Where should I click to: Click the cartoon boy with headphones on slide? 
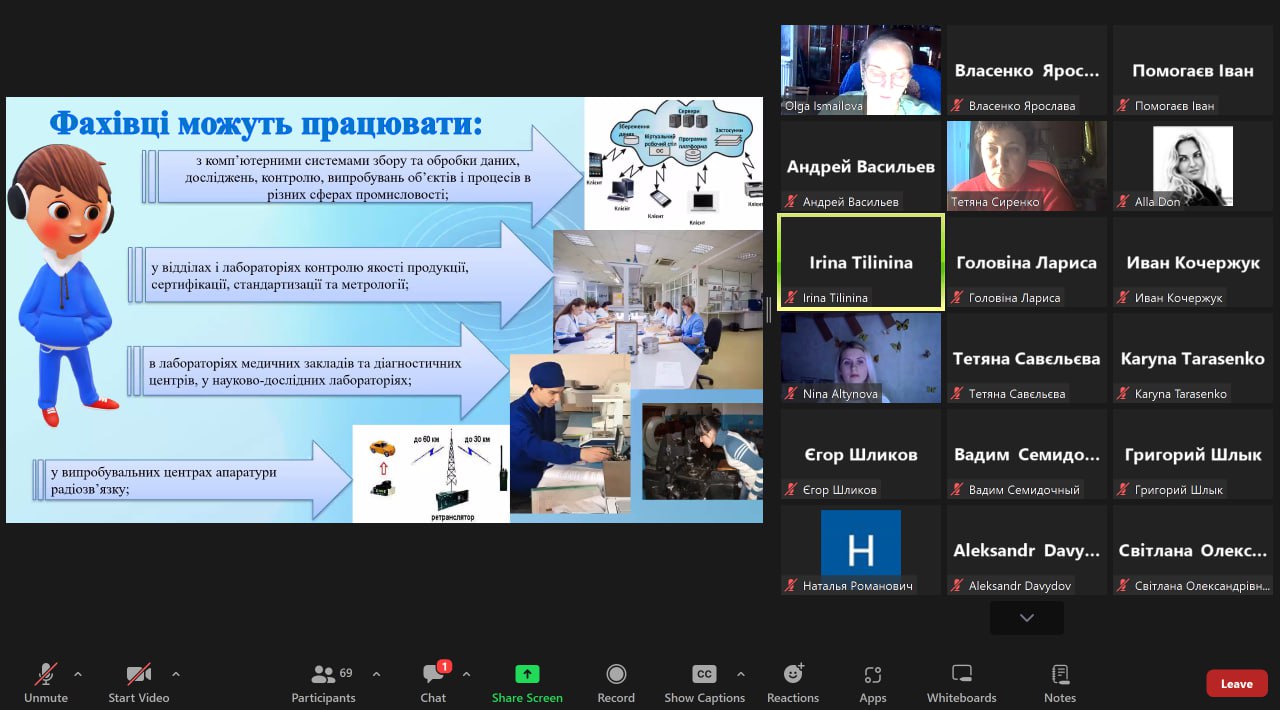64,286
